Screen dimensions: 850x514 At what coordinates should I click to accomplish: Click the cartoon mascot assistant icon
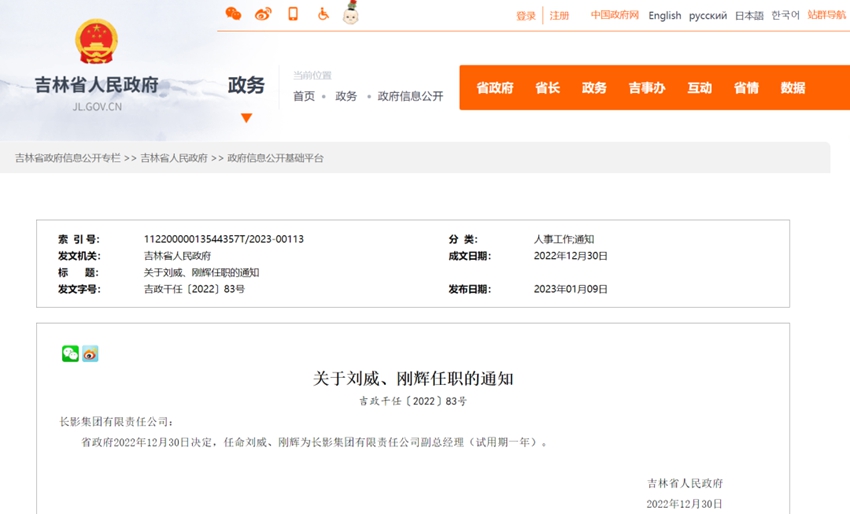point(350,13)
